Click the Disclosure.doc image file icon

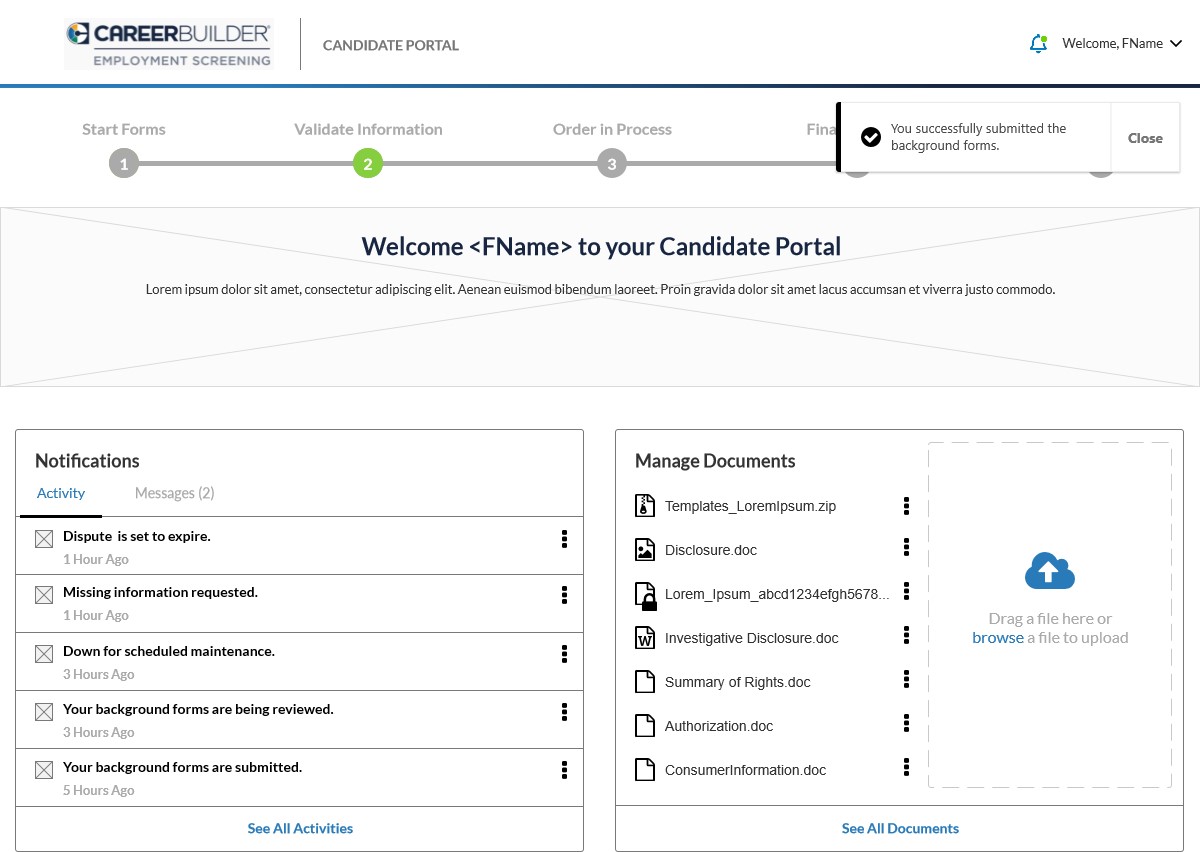pos(645,550)
